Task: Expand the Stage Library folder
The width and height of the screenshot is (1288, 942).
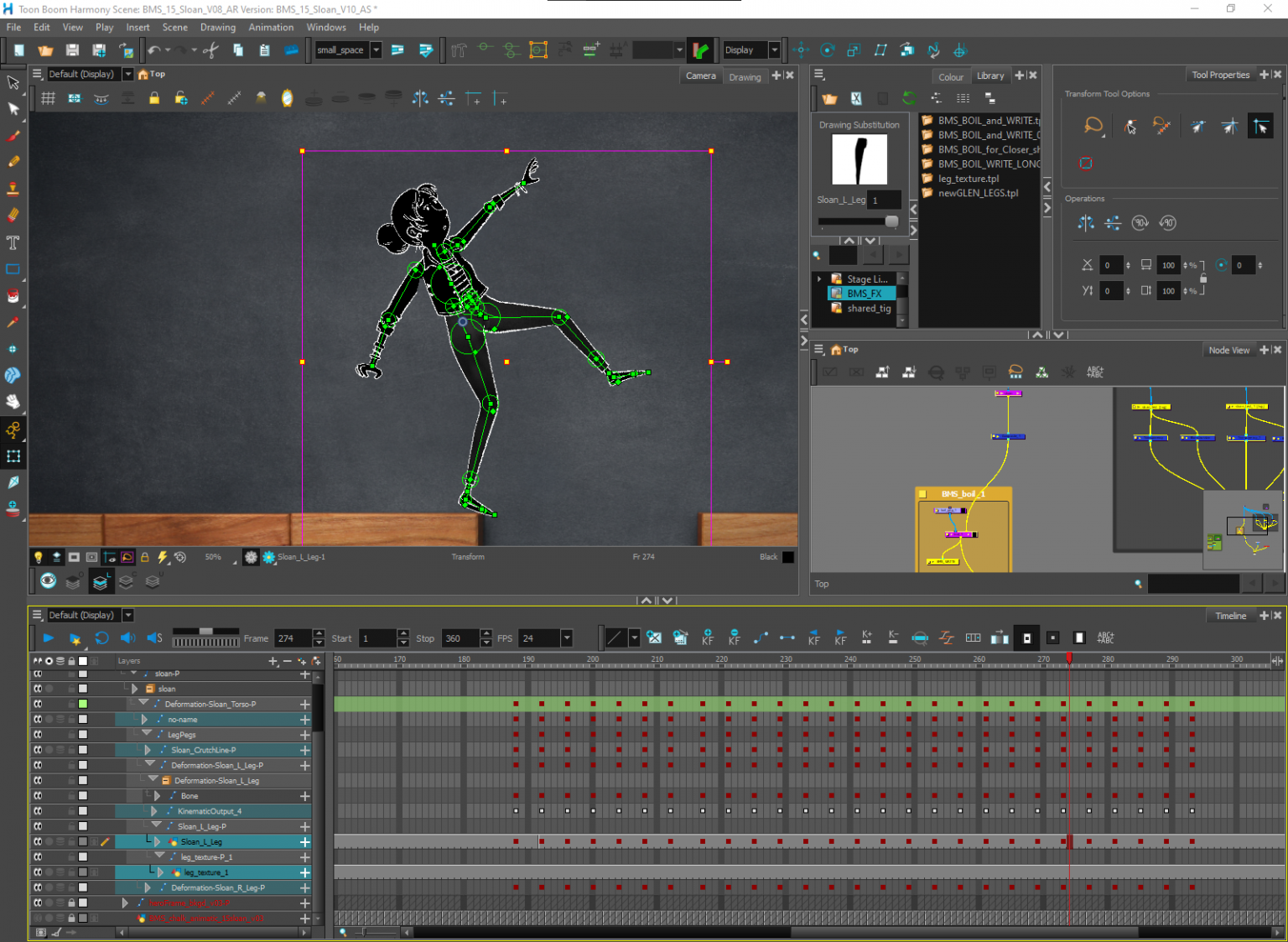Action: click(819, 278)
